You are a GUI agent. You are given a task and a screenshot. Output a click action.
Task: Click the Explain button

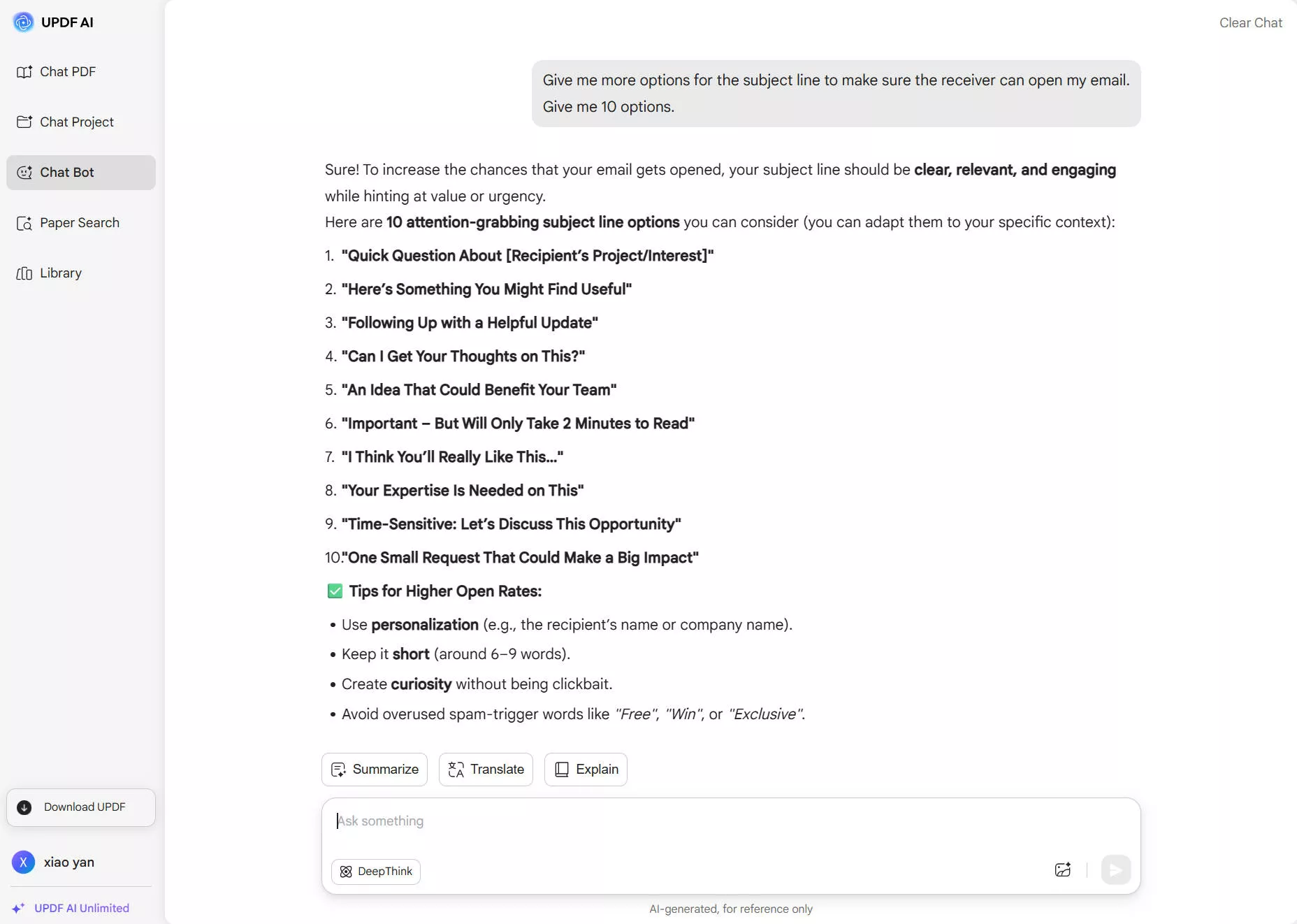pos(586,770)
